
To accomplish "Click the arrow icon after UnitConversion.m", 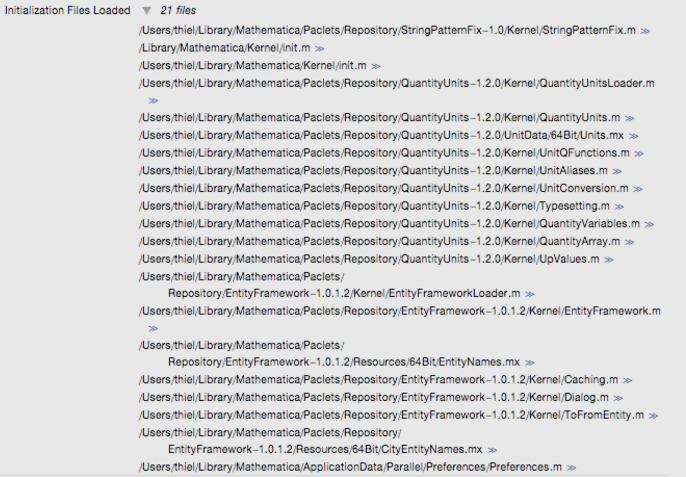I will click(638, 189).
